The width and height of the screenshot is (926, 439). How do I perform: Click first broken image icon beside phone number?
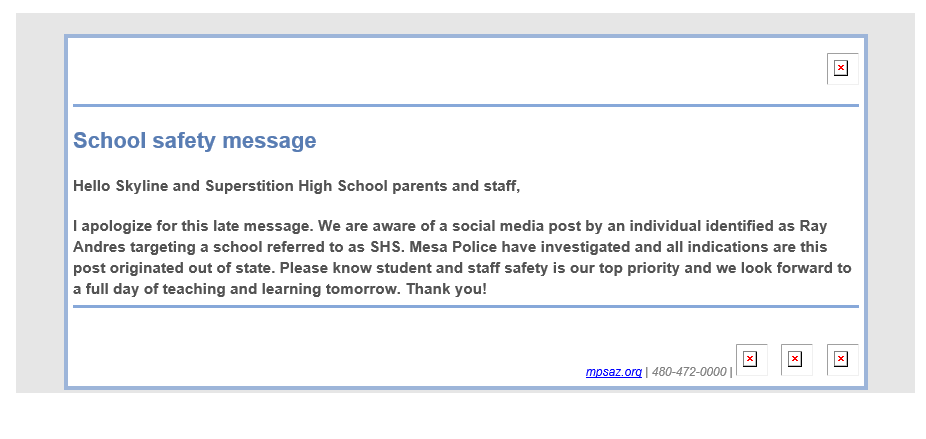coord(750,359)
